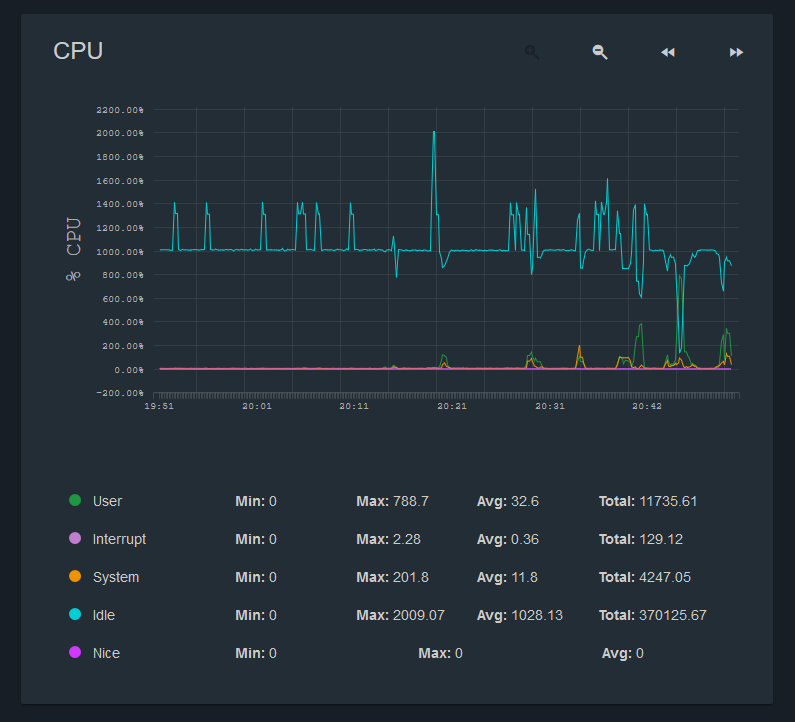795x722 pixels.
Task: Toggle the User series label
Action: tap(107, 501)
